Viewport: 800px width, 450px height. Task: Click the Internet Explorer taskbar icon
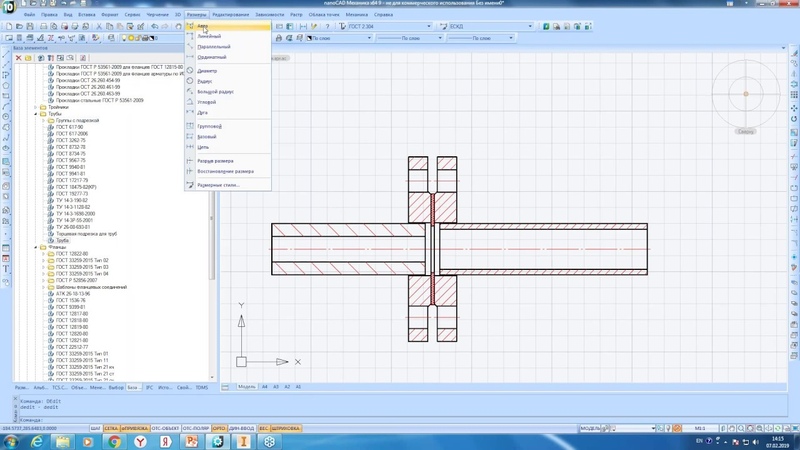click(x=37, y=441)
